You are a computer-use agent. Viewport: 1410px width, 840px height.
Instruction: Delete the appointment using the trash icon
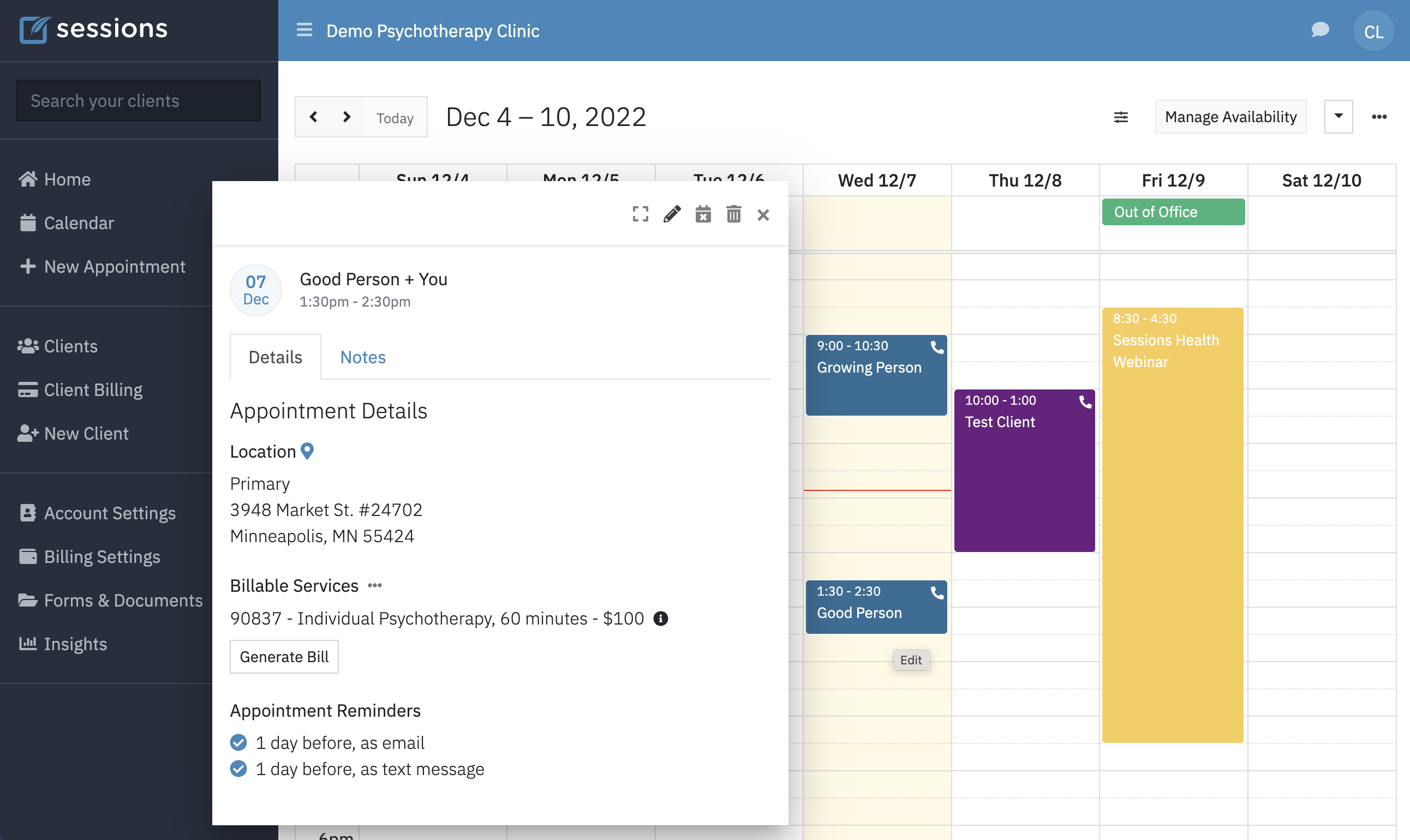(733, 214)
